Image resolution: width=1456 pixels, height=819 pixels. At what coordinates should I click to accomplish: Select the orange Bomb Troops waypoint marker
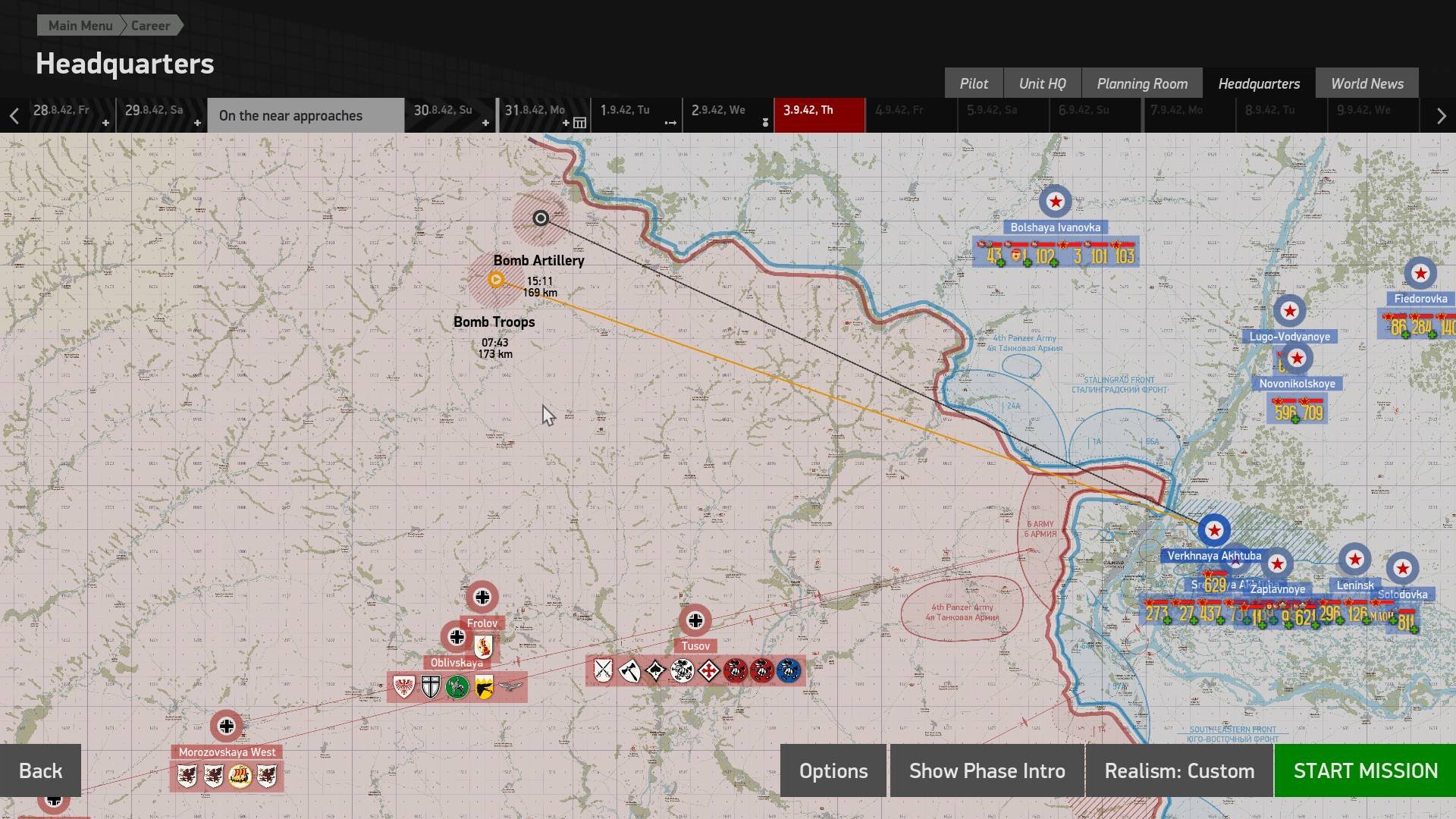pyautogui.click(x=495, y=280)
